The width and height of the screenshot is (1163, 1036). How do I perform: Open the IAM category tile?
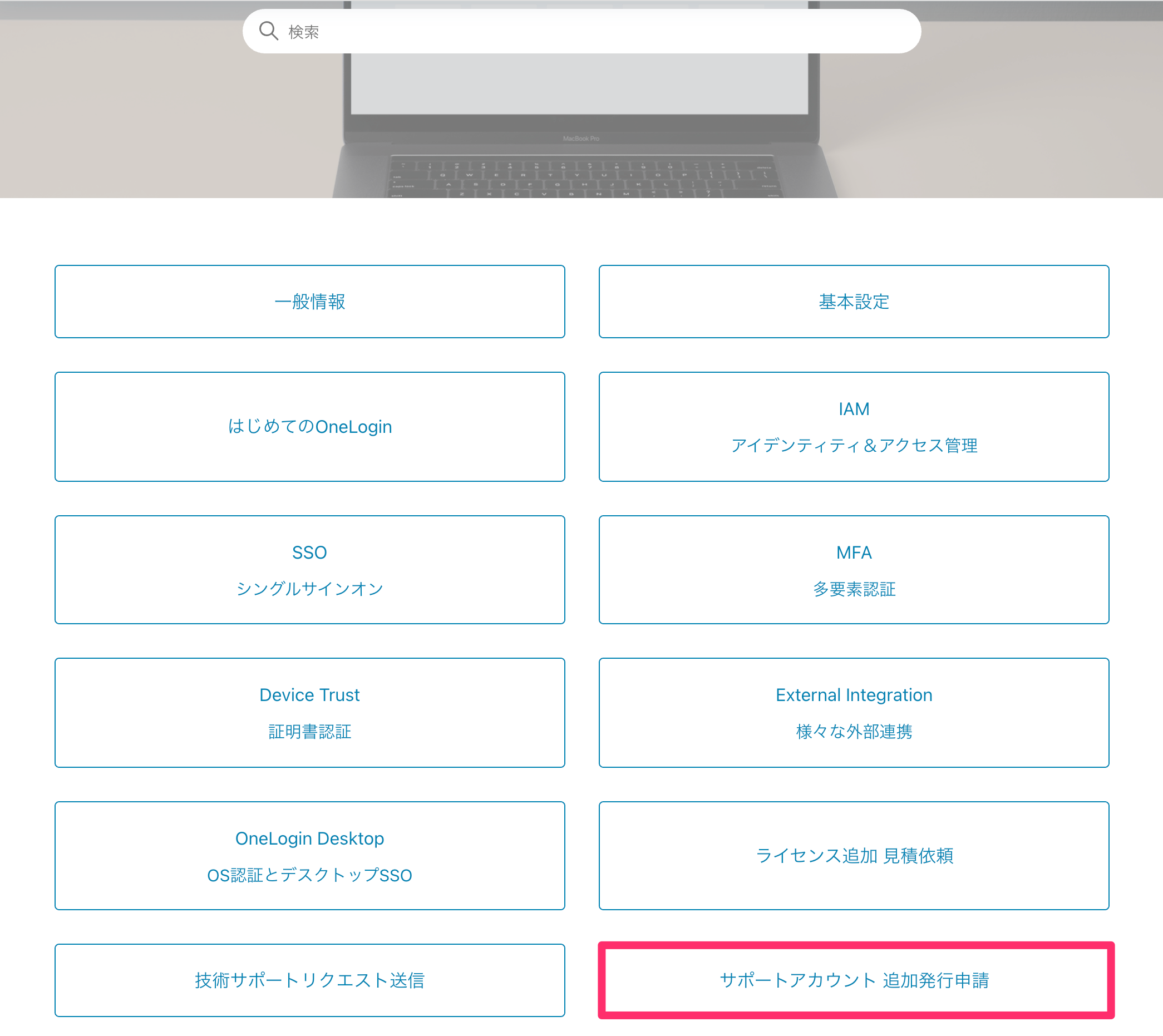click(853, 427)
